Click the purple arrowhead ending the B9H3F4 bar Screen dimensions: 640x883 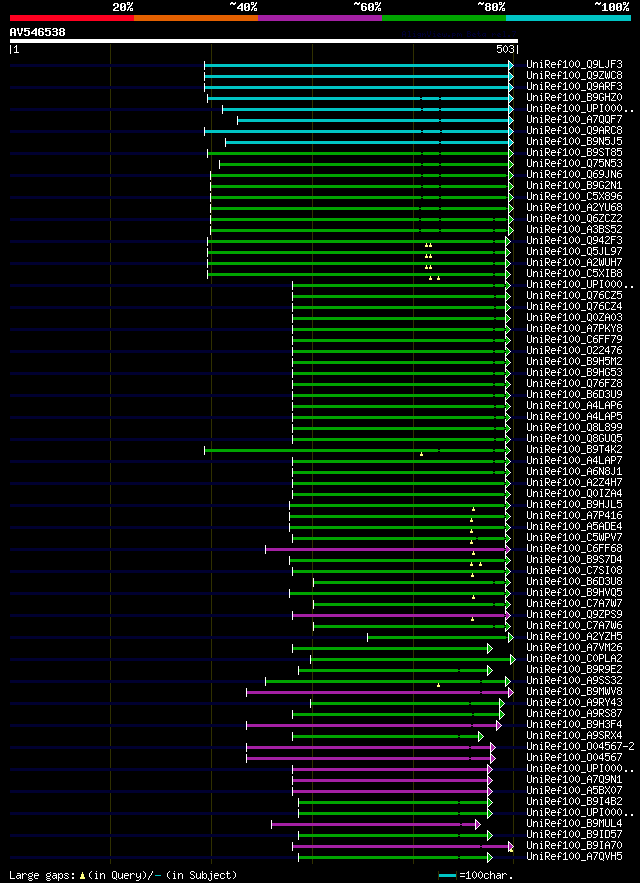click(499, 726)
